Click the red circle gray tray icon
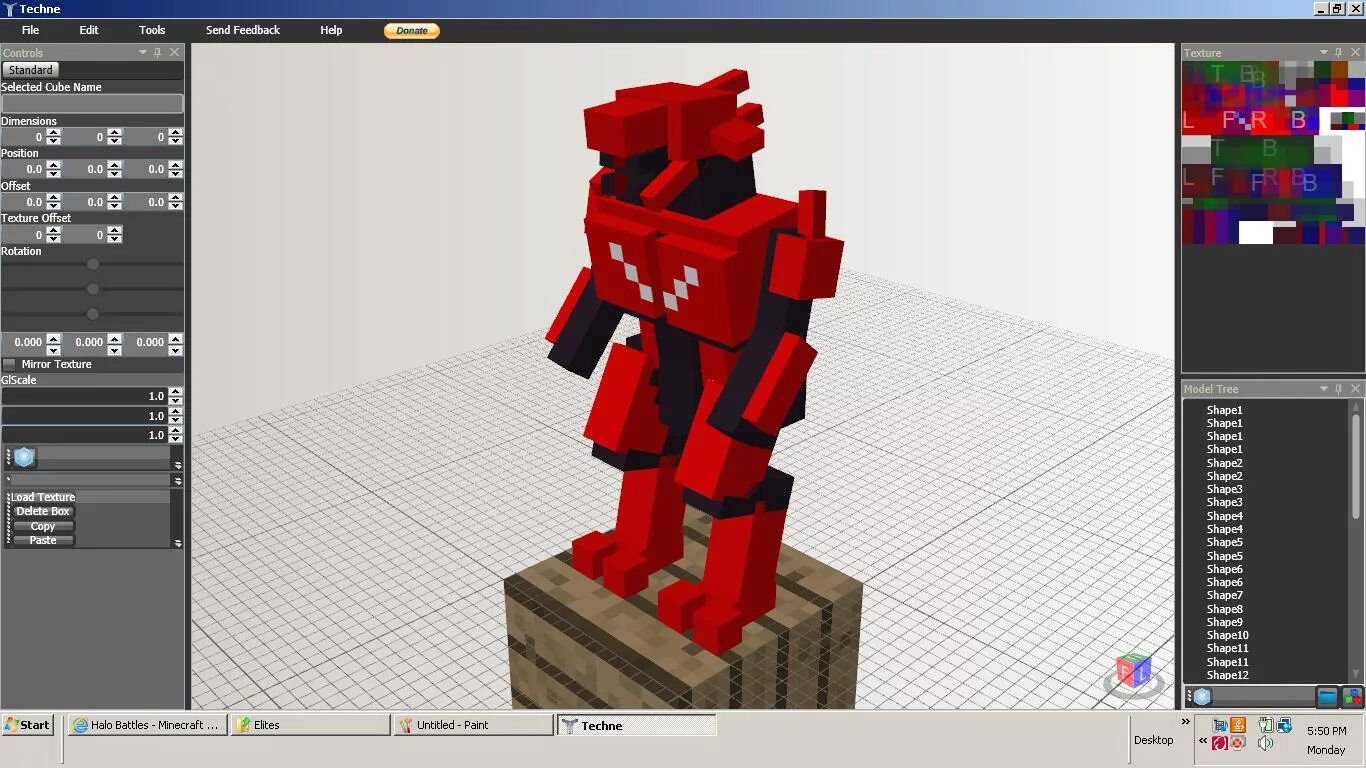 pos(1238,743)
